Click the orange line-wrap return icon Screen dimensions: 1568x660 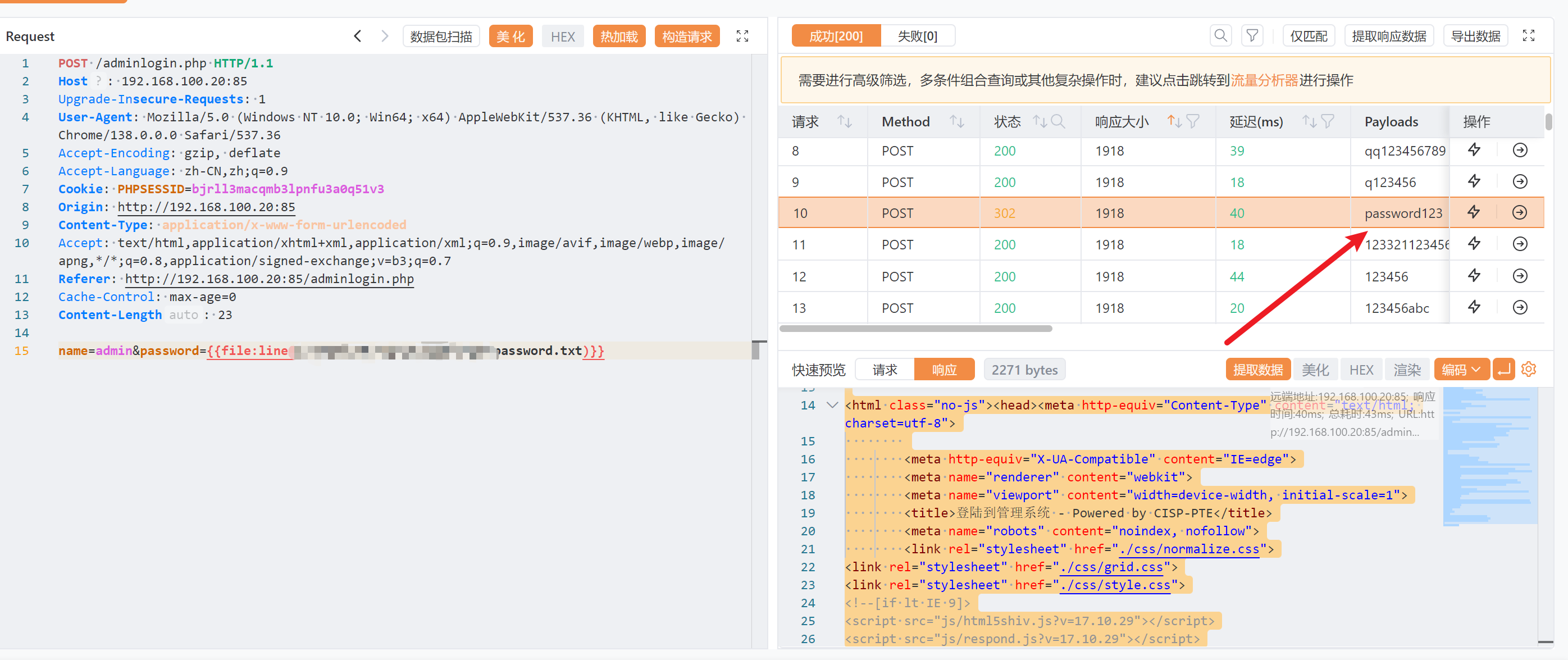coord(1503,370)
